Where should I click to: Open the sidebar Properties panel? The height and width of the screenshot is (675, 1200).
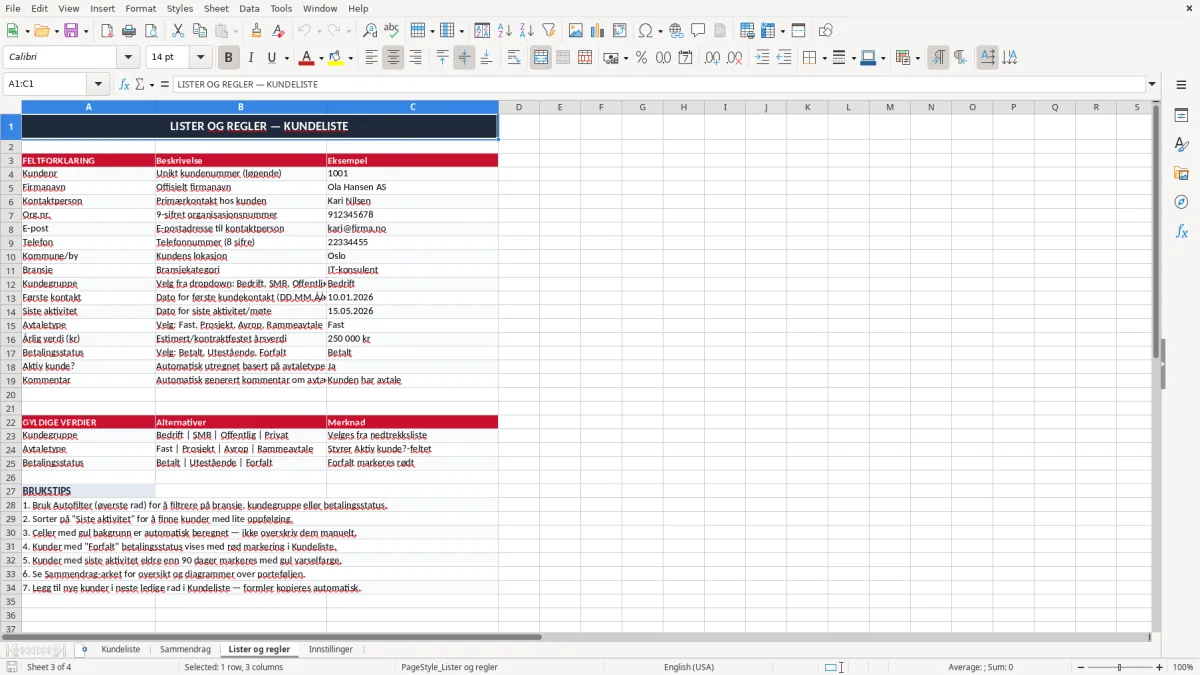click(1181, 116)
